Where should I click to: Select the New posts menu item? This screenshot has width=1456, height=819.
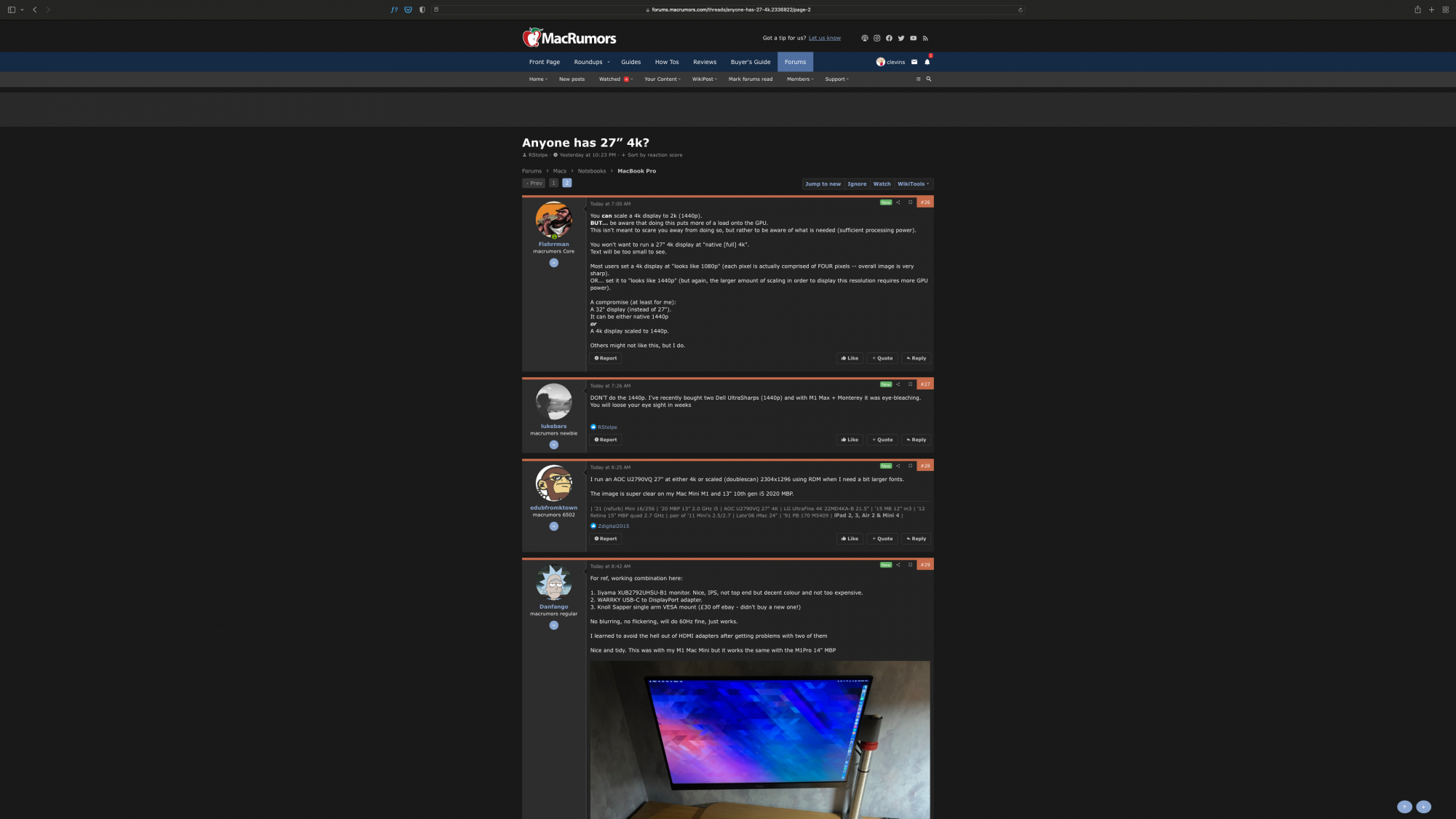(571, 79)
